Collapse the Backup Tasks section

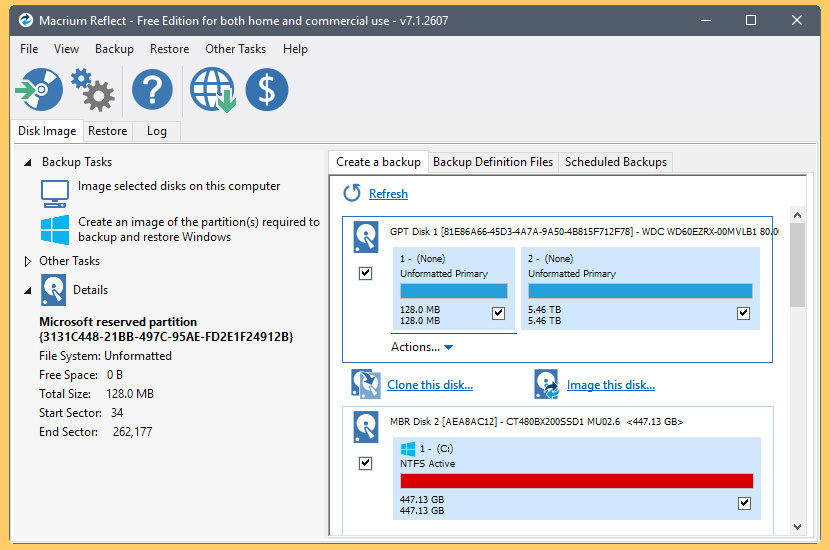point(28,163)
